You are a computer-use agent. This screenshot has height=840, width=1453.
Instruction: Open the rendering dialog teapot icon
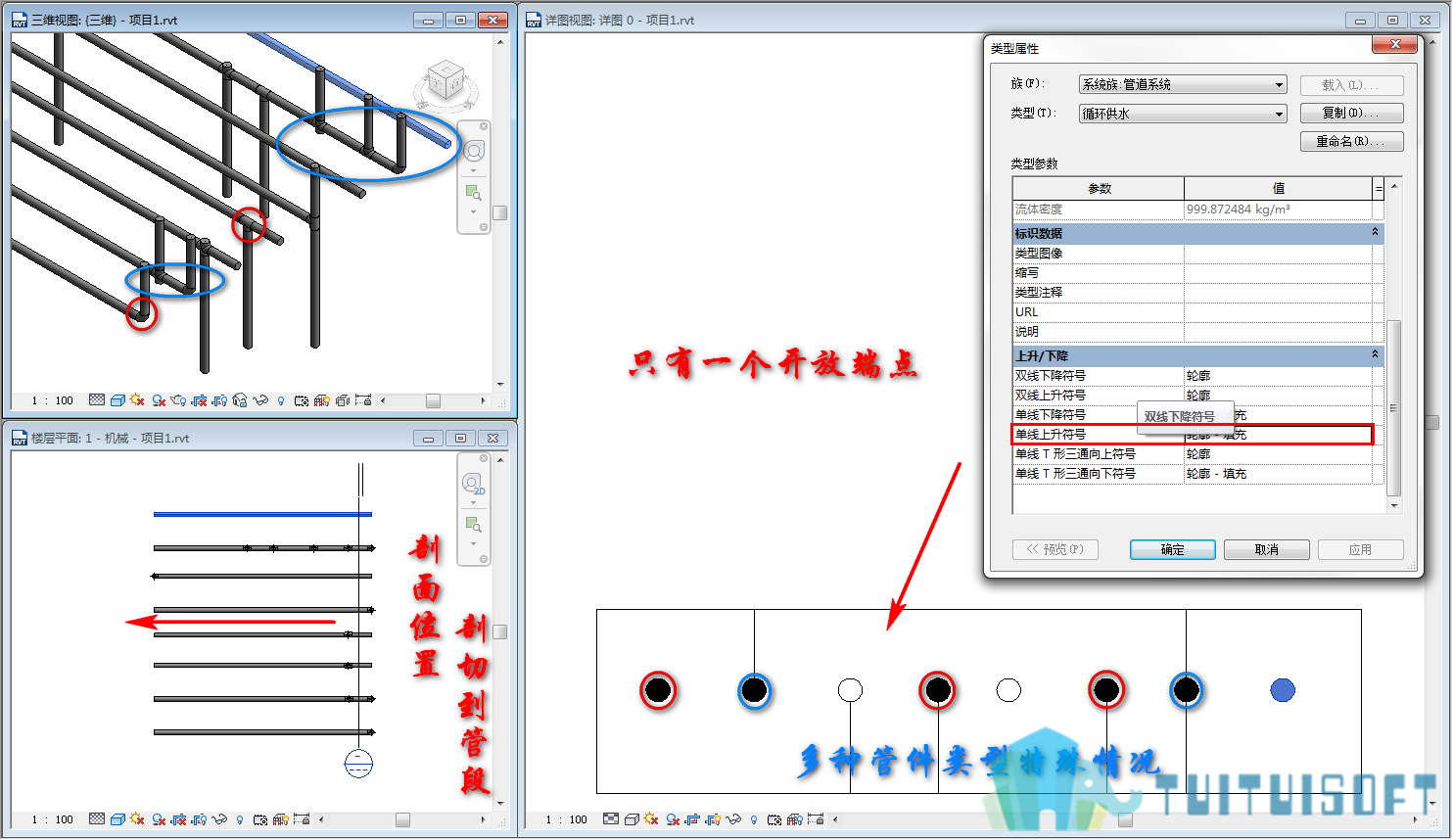[x=178, y=400]
